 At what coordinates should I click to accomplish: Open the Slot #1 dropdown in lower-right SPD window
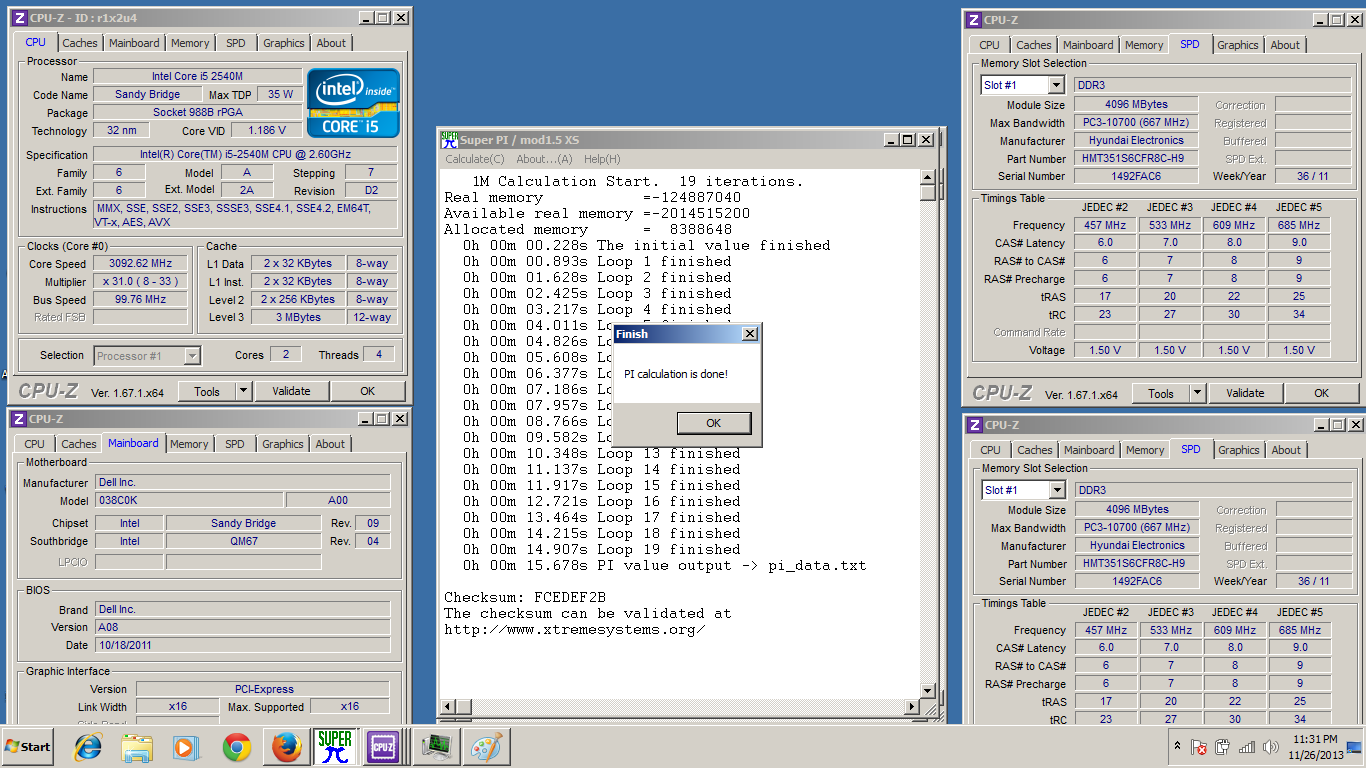click(x=1057, y=490)
